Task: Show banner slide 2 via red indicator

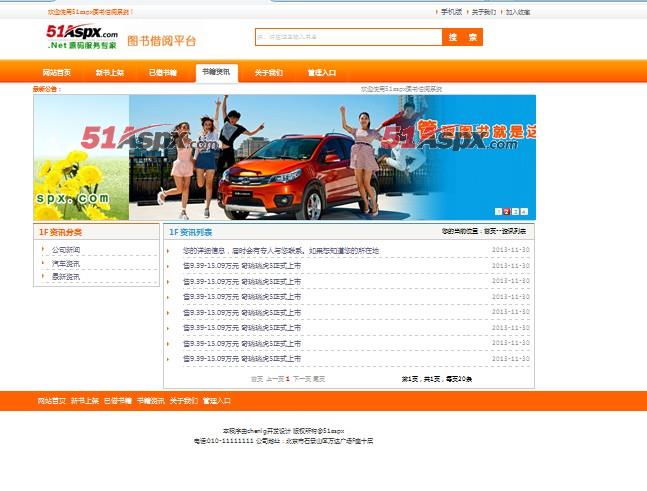Action: 507,212
